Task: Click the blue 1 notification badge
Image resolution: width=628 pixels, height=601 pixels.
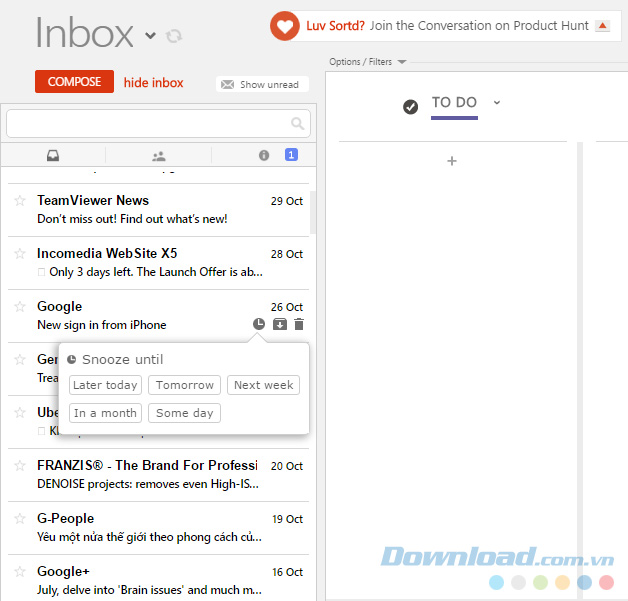Action: click(291, 155)
